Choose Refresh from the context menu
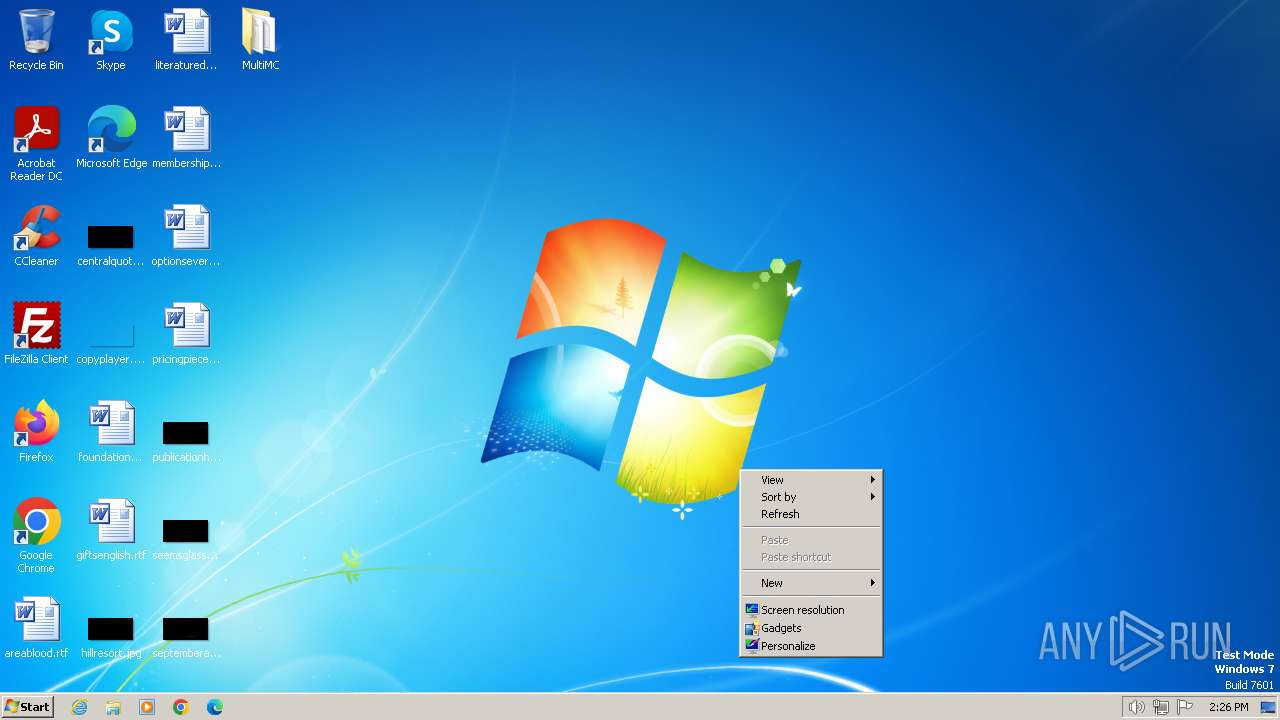Image resolution: width=1280 pixels, height=720 pixels. [811, 514]
